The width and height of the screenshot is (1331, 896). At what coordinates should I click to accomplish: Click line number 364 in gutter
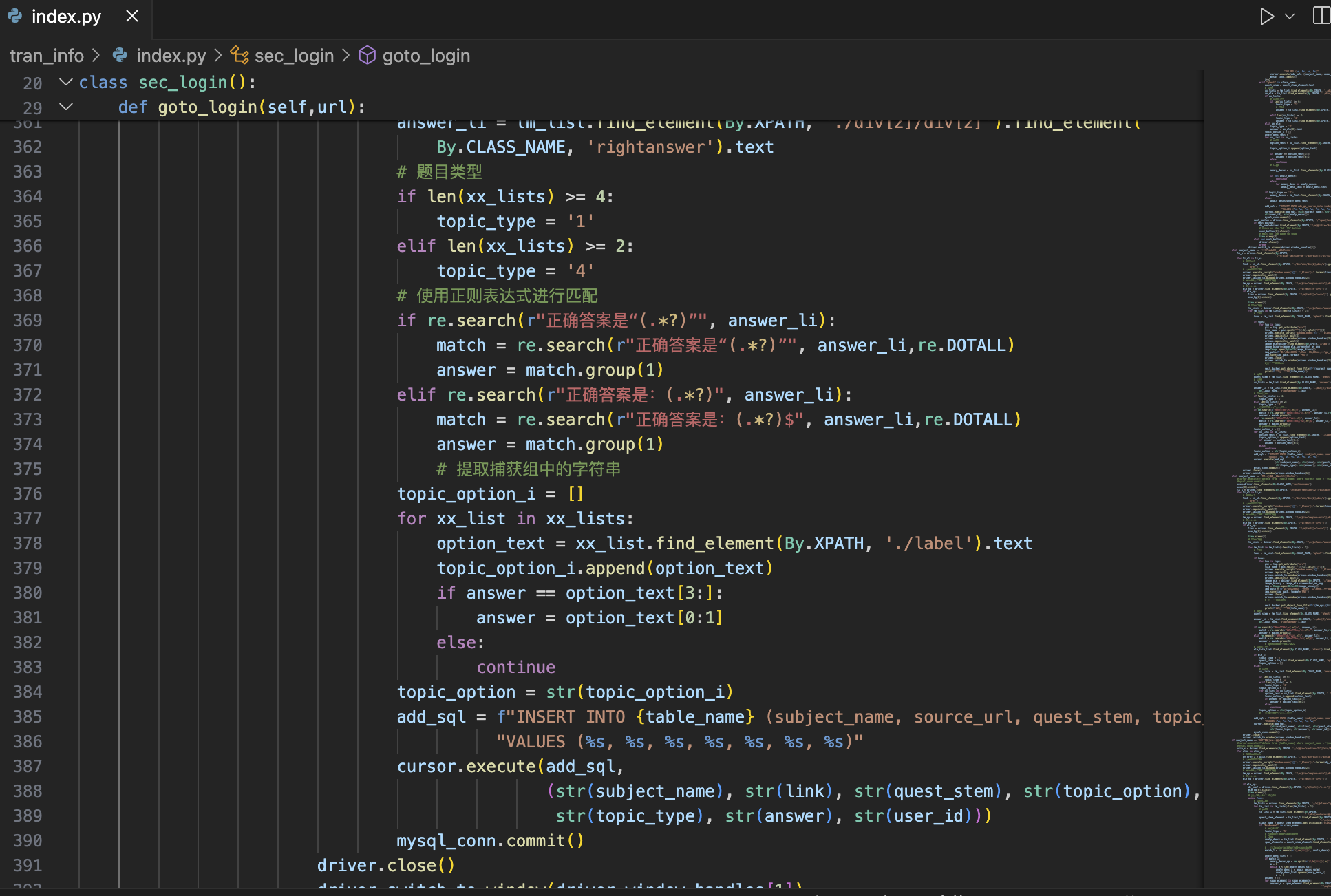click(x=28, y=197)
